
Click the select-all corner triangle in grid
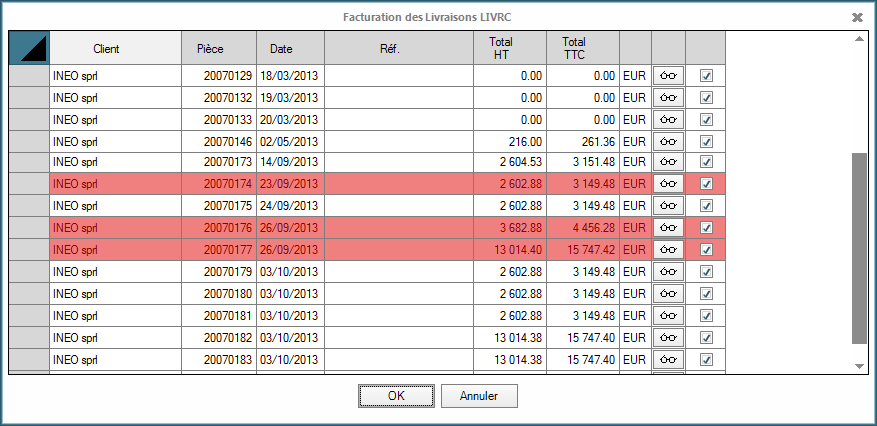(29, 48)
